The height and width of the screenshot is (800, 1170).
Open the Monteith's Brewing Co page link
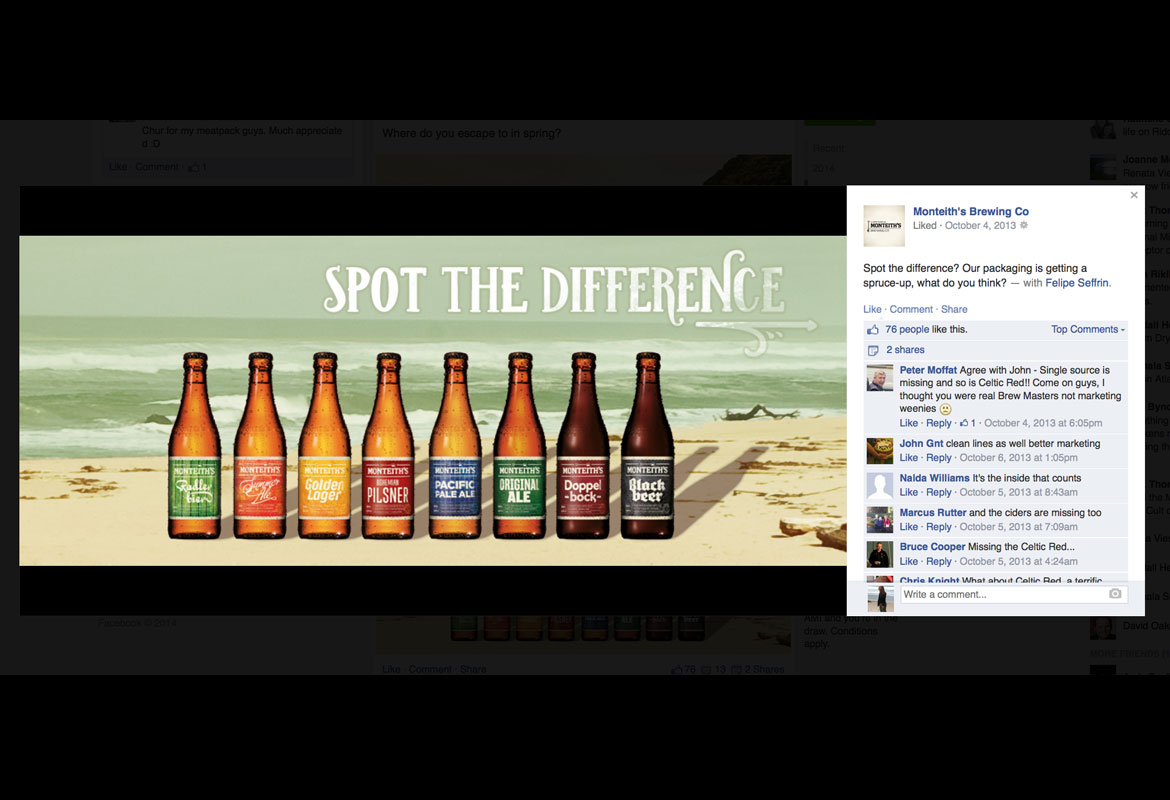[x=970, y=212]
